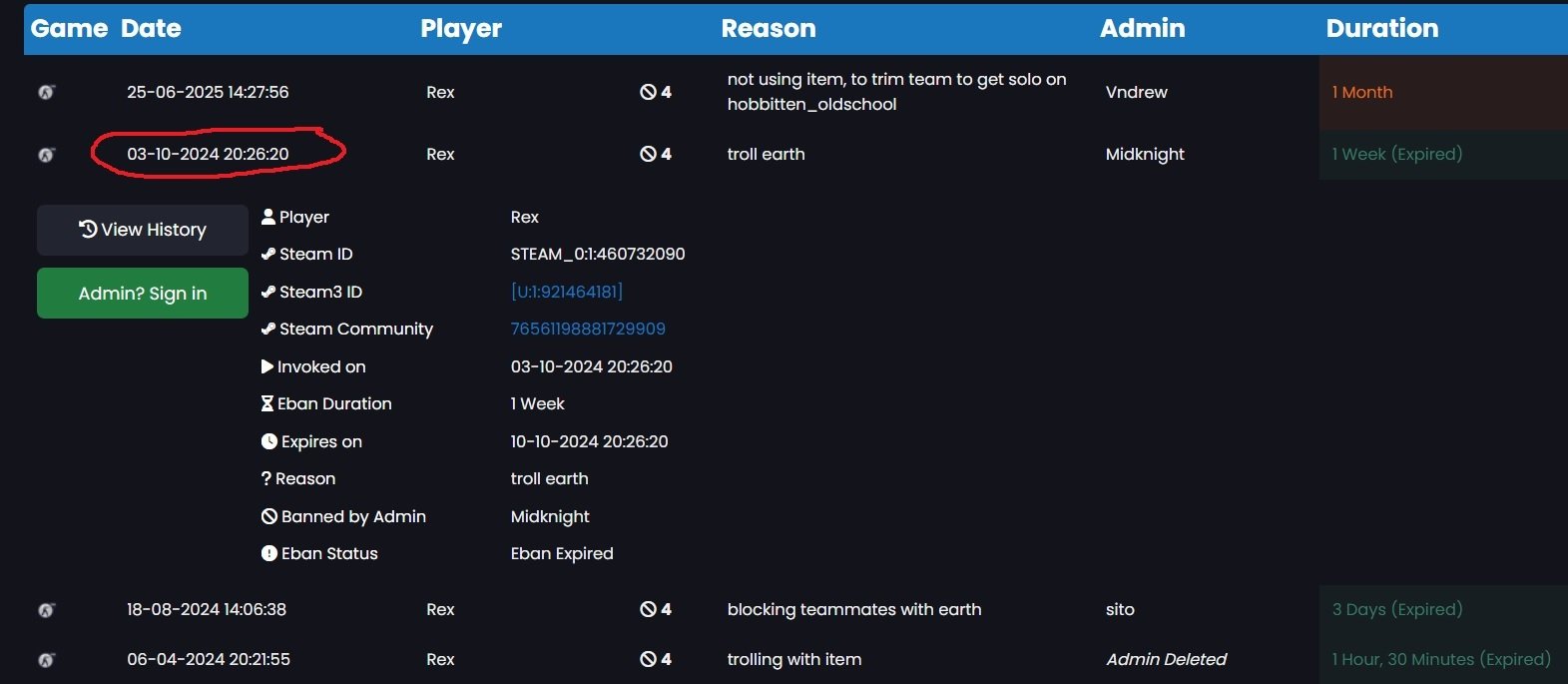This screenshot has height=684, width=1568.
Task: Sort table by Duration column header
Action: [1381, 28]
